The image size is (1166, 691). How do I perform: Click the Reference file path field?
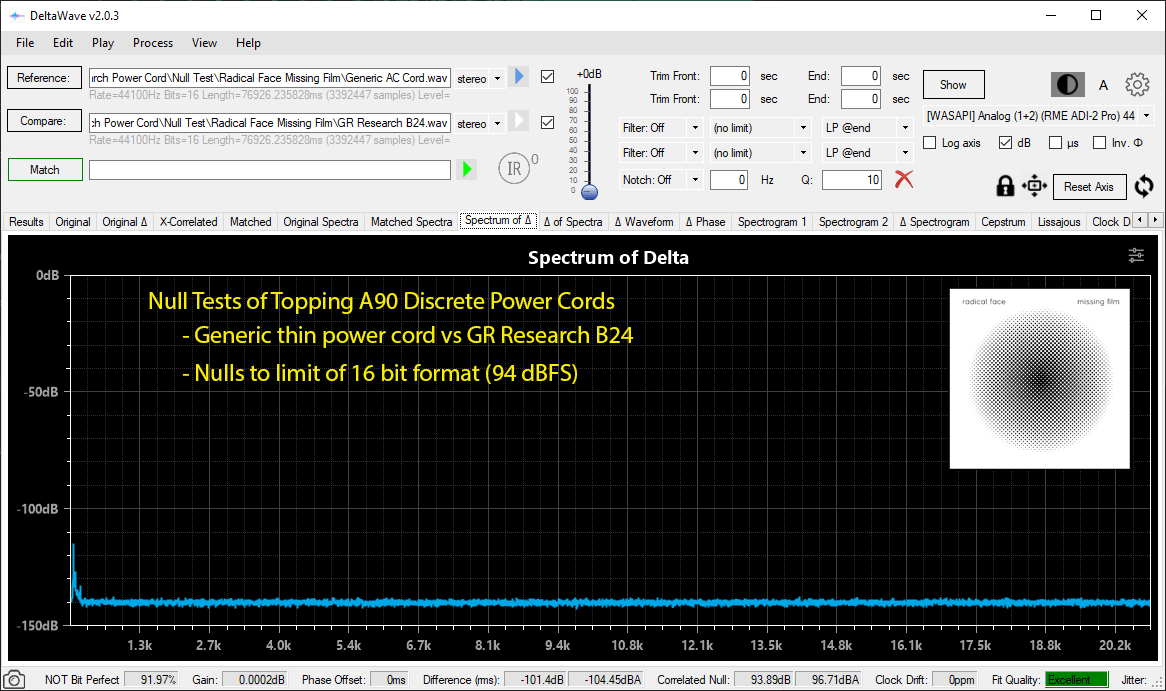click(x=270, y=78)
